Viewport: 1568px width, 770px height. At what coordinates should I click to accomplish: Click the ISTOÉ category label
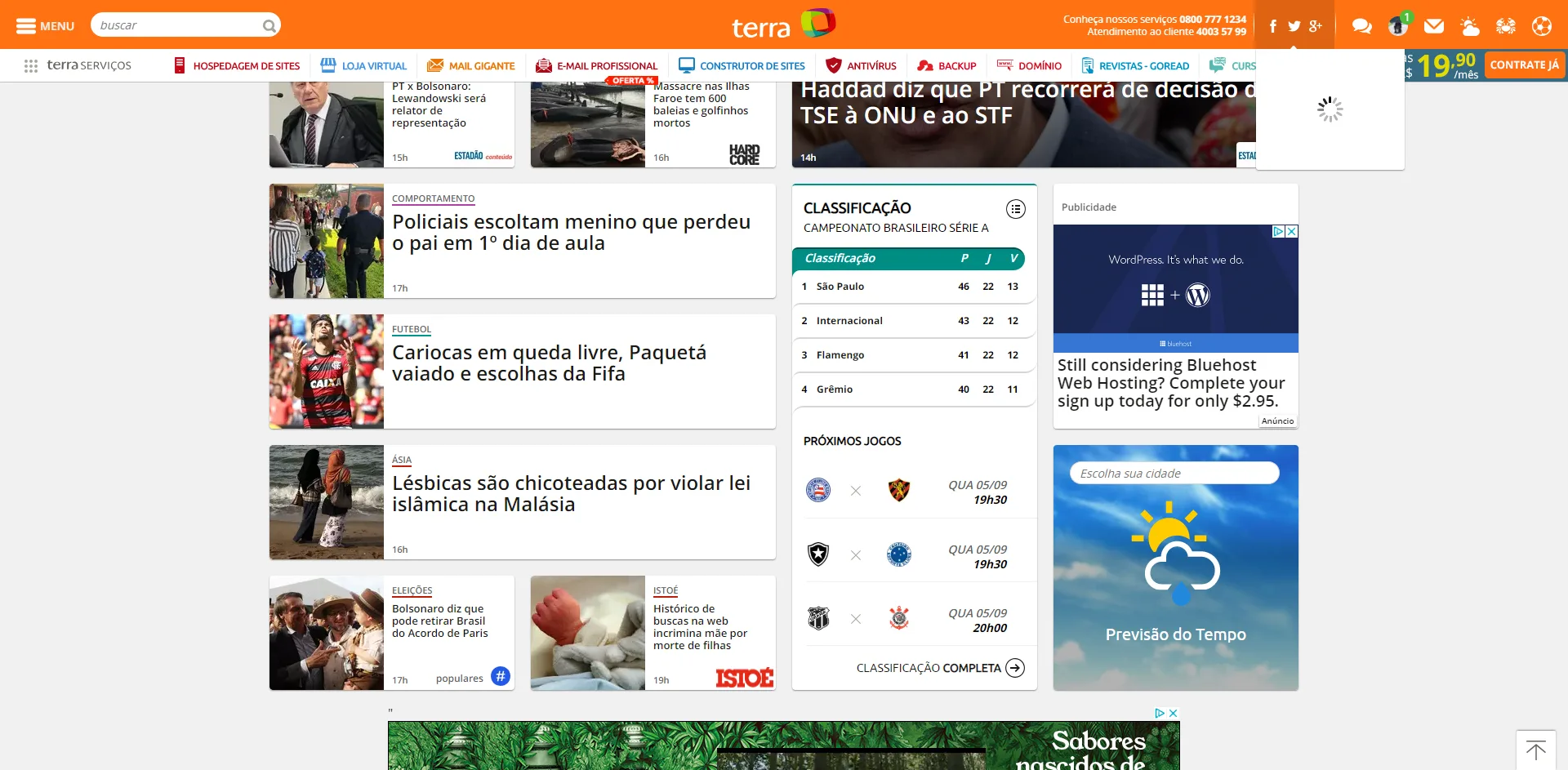[x=666, y=590]
